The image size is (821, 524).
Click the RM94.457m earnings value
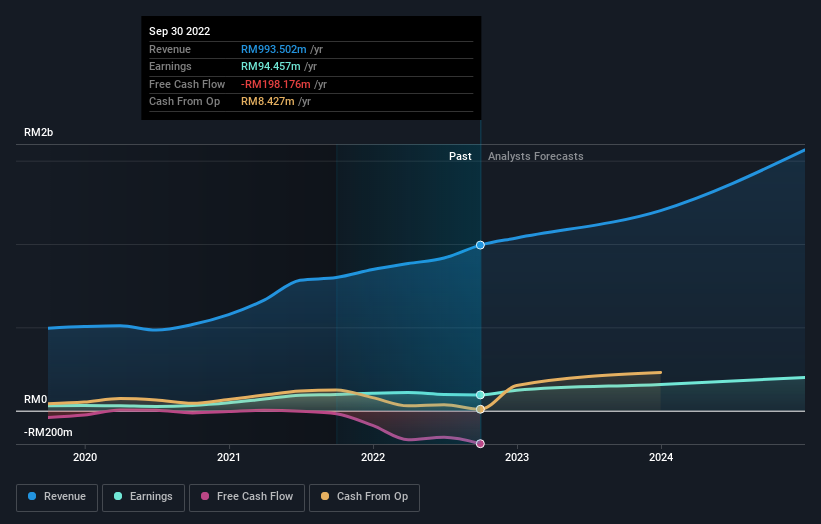pos(271,66)
